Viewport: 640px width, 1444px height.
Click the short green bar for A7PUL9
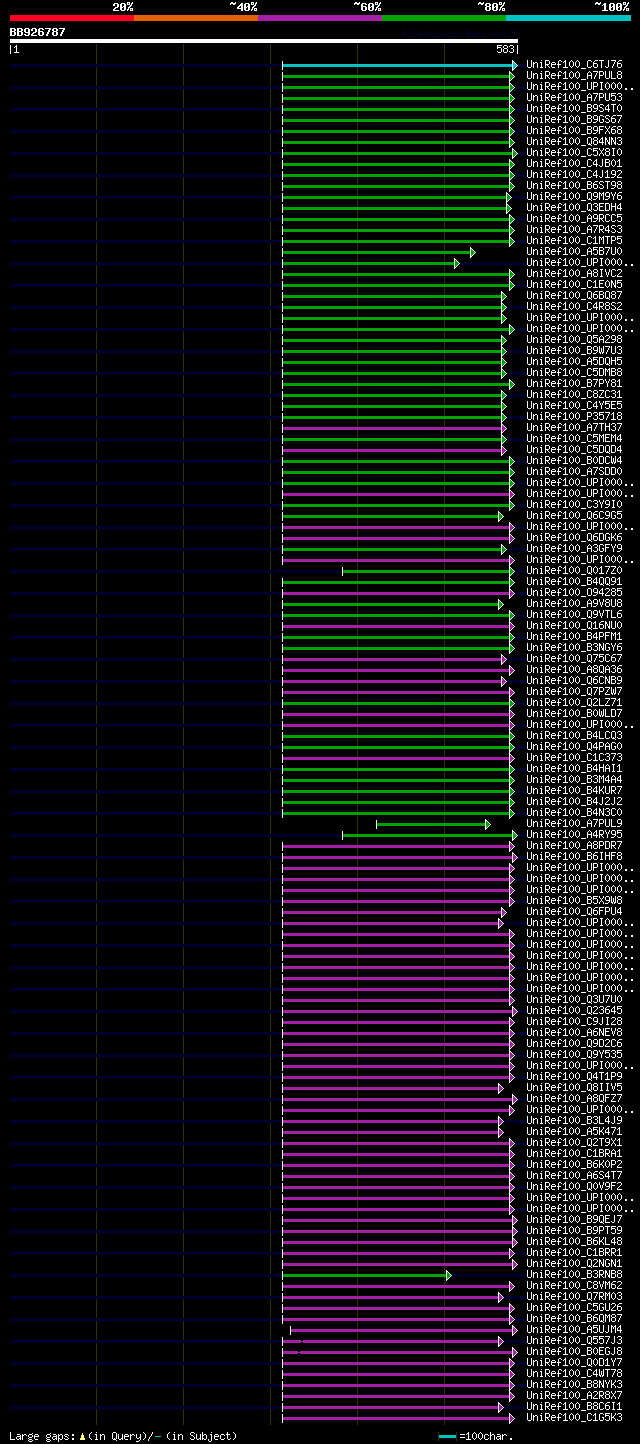point(432,824)
